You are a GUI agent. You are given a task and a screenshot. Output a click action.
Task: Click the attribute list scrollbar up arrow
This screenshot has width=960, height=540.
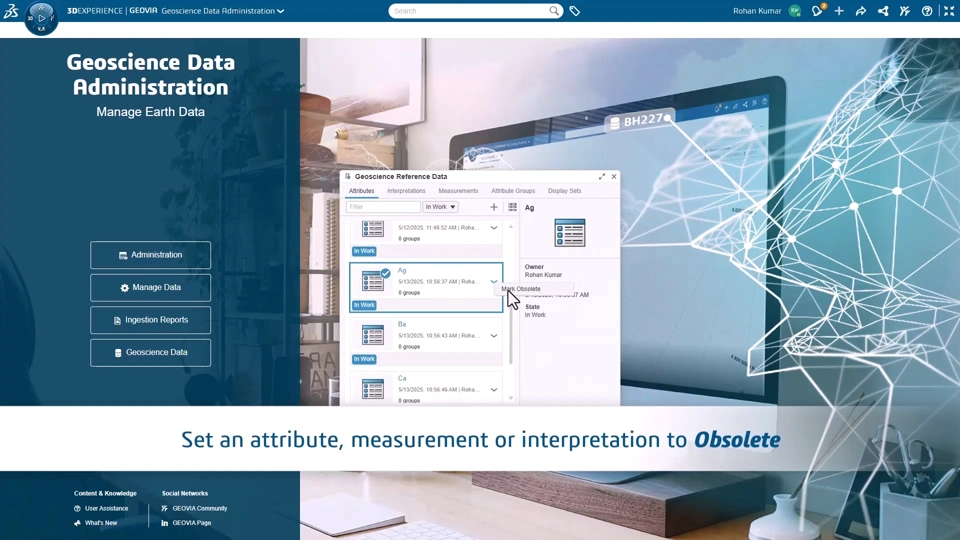pyautogui.click(x=511, y=227)
